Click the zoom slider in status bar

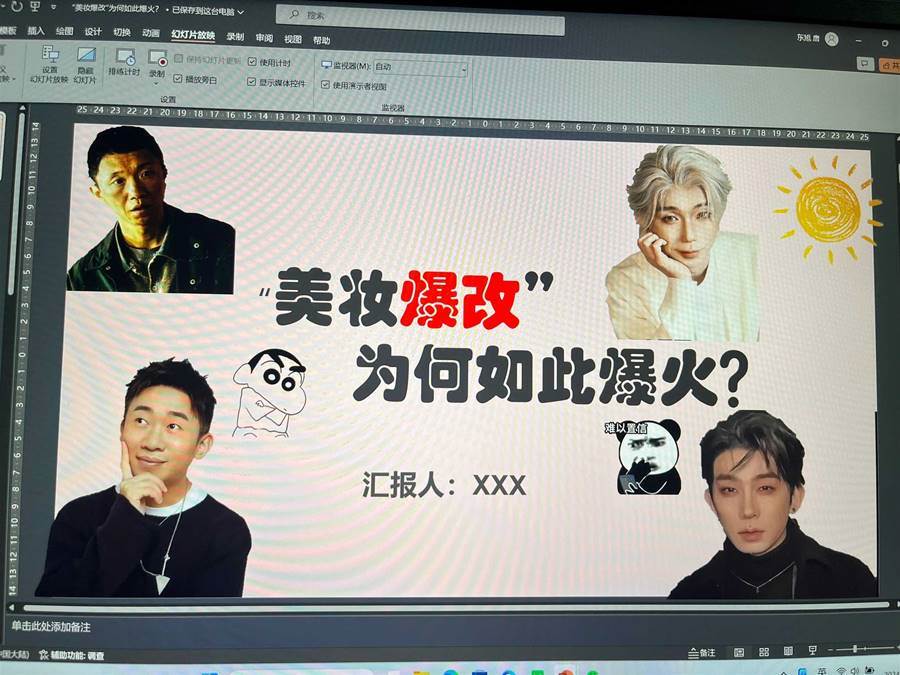coord(853,651)
